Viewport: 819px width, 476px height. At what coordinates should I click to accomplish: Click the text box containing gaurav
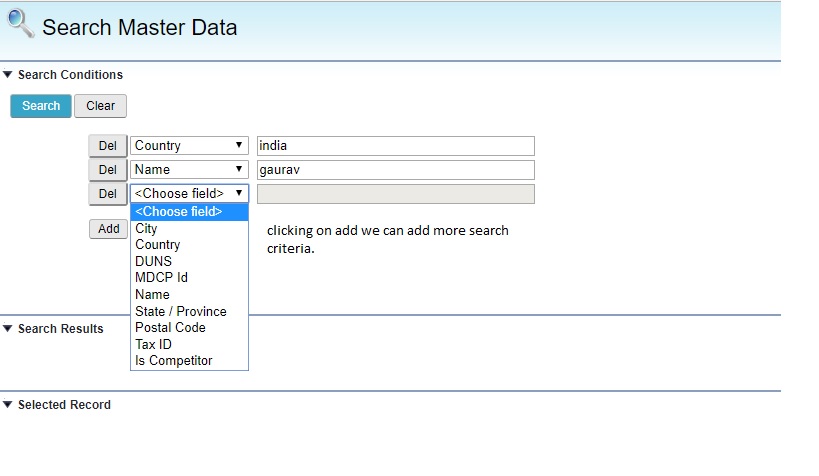point(395,170)
